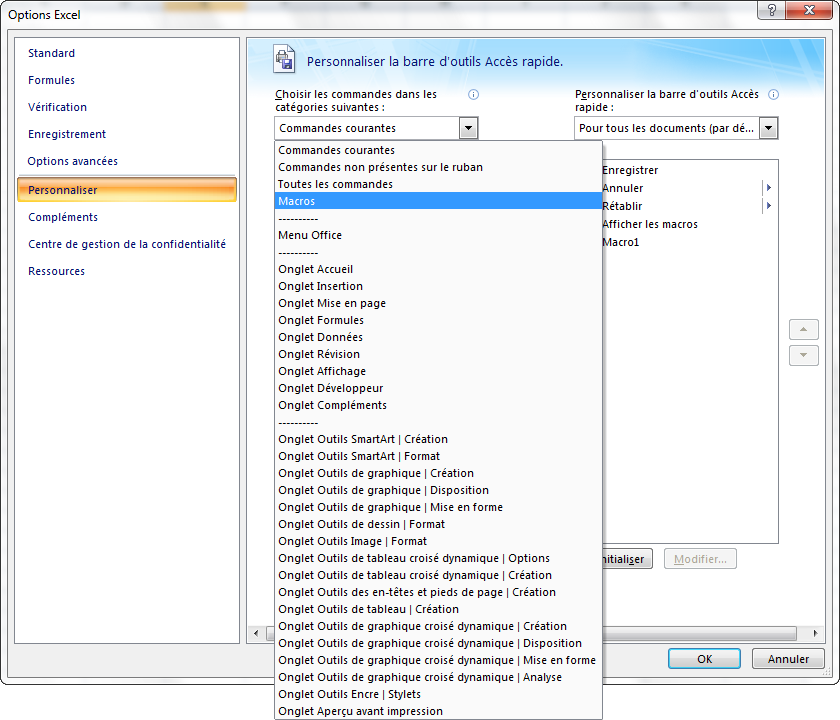
Task: Open the Ressources settings page
Action: [x=55, y=271]
